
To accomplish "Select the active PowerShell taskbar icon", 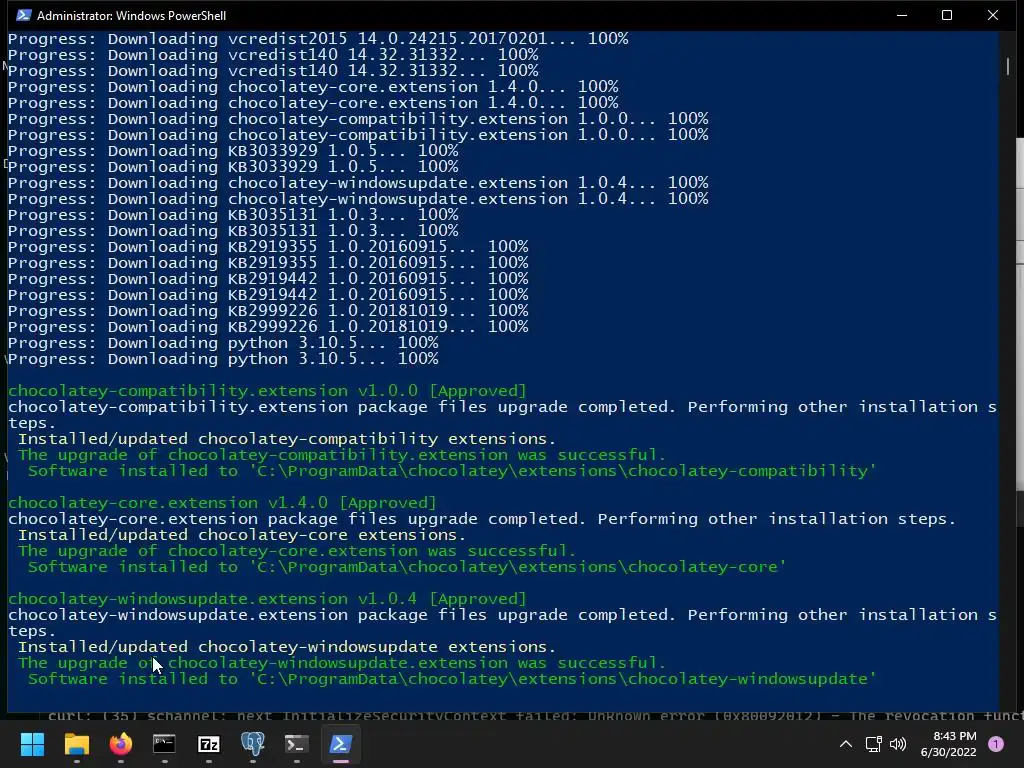I will [341, 744].
